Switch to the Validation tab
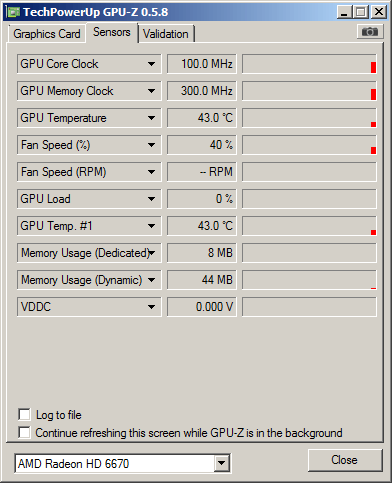Screen dimensions: 392x483 point(166,34)
